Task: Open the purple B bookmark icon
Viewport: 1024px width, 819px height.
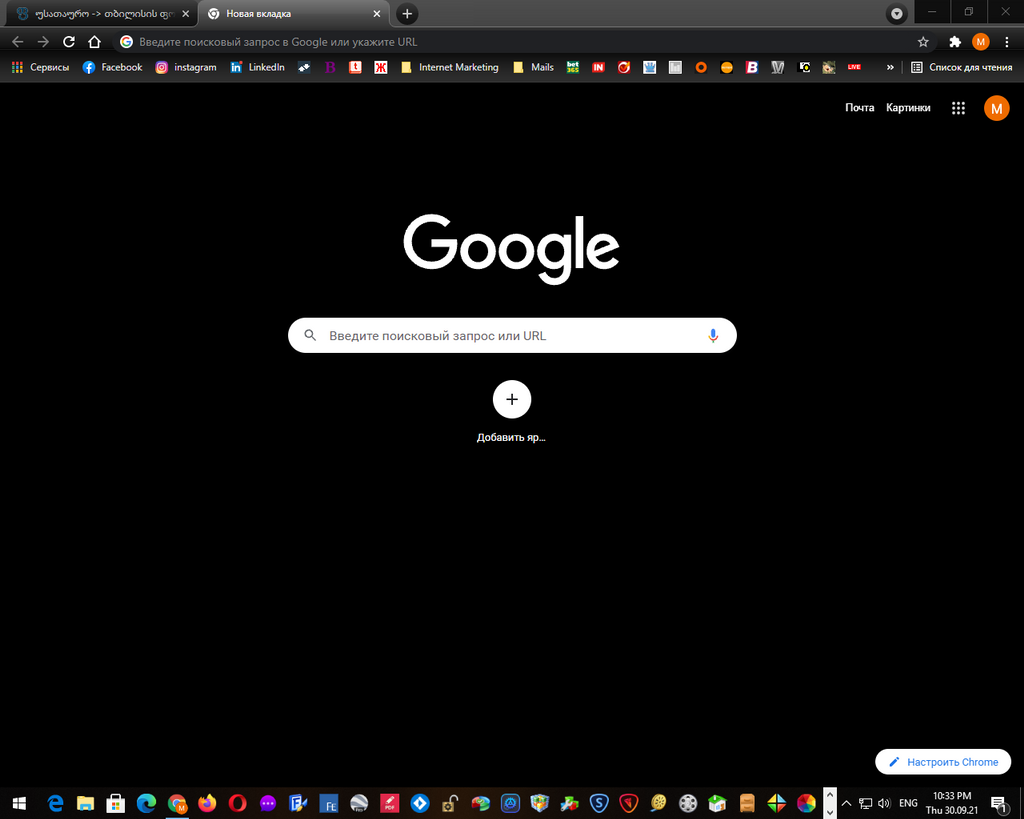Action: [x=330, y=67]
